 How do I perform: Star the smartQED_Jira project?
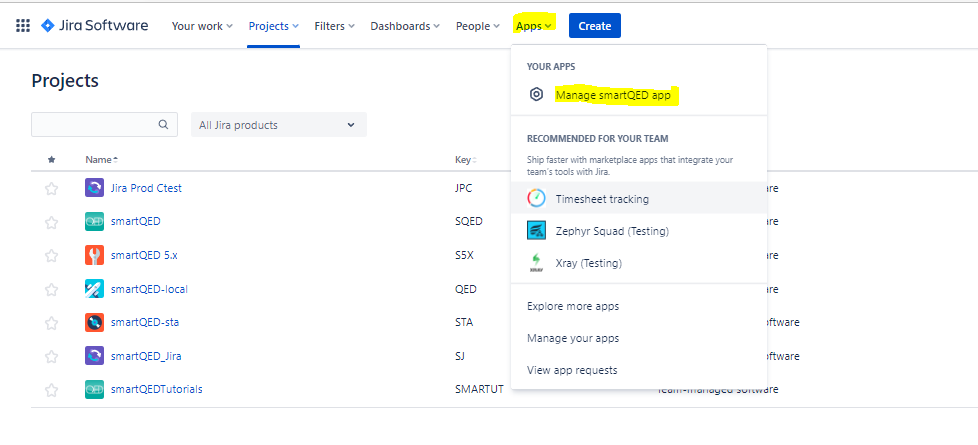tap(52, 357)
